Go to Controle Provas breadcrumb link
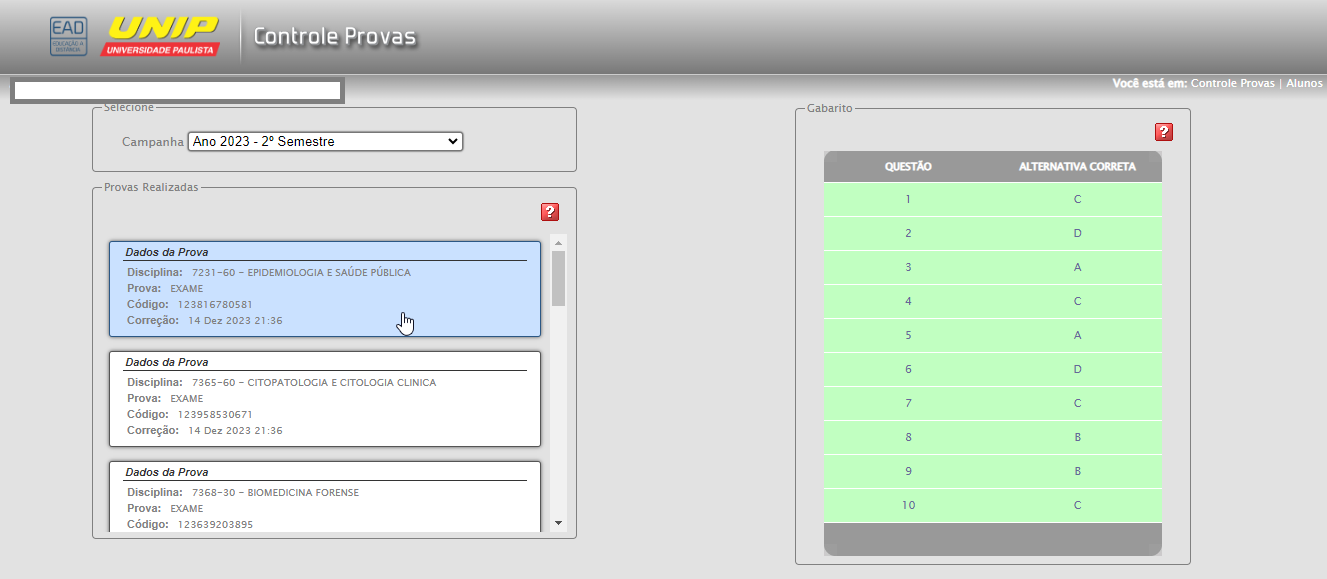 (1232, 84)
